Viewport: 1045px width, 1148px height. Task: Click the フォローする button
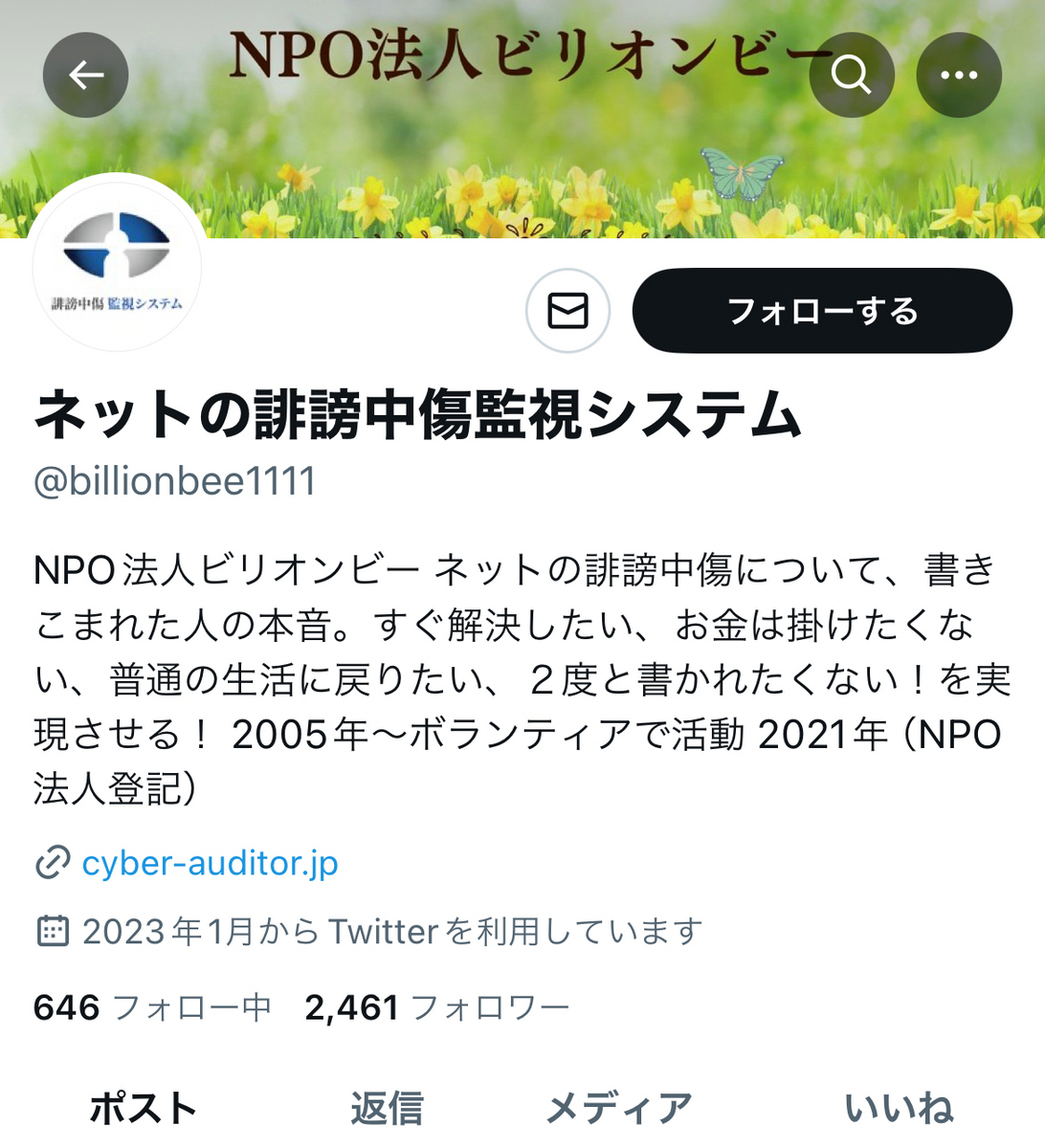[x=822, y=311]
